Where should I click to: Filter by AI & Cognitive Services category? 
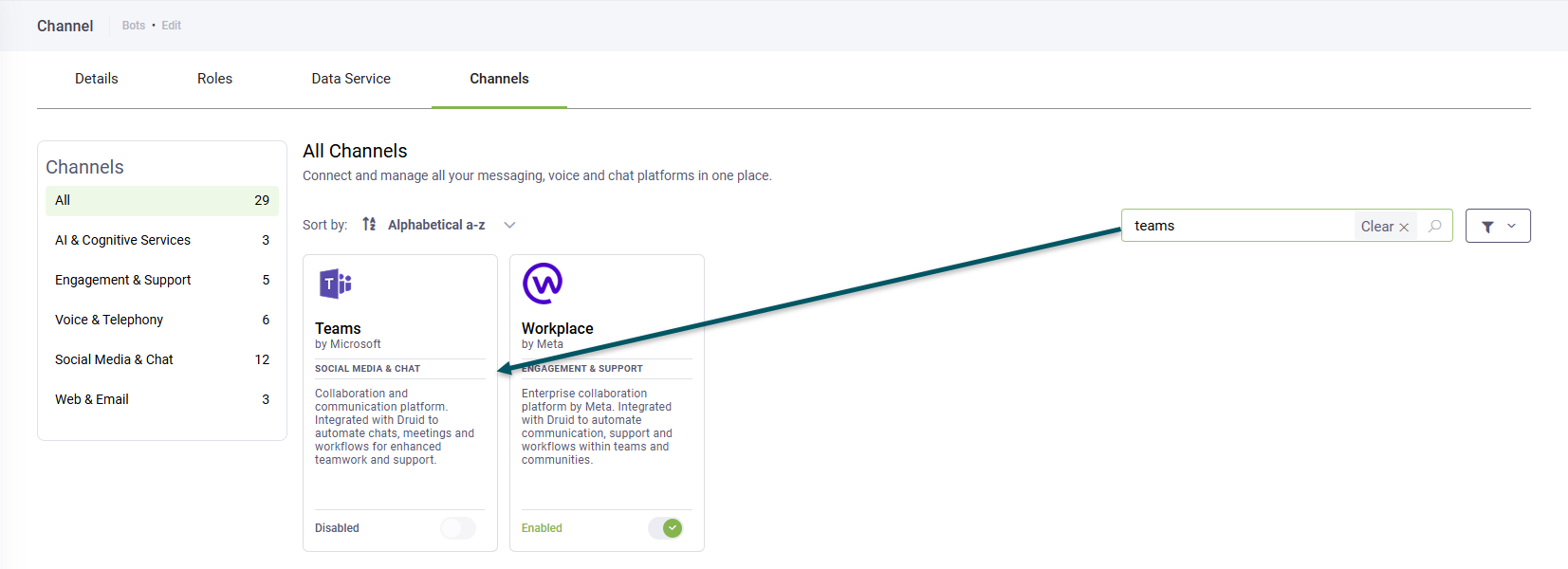123,240
